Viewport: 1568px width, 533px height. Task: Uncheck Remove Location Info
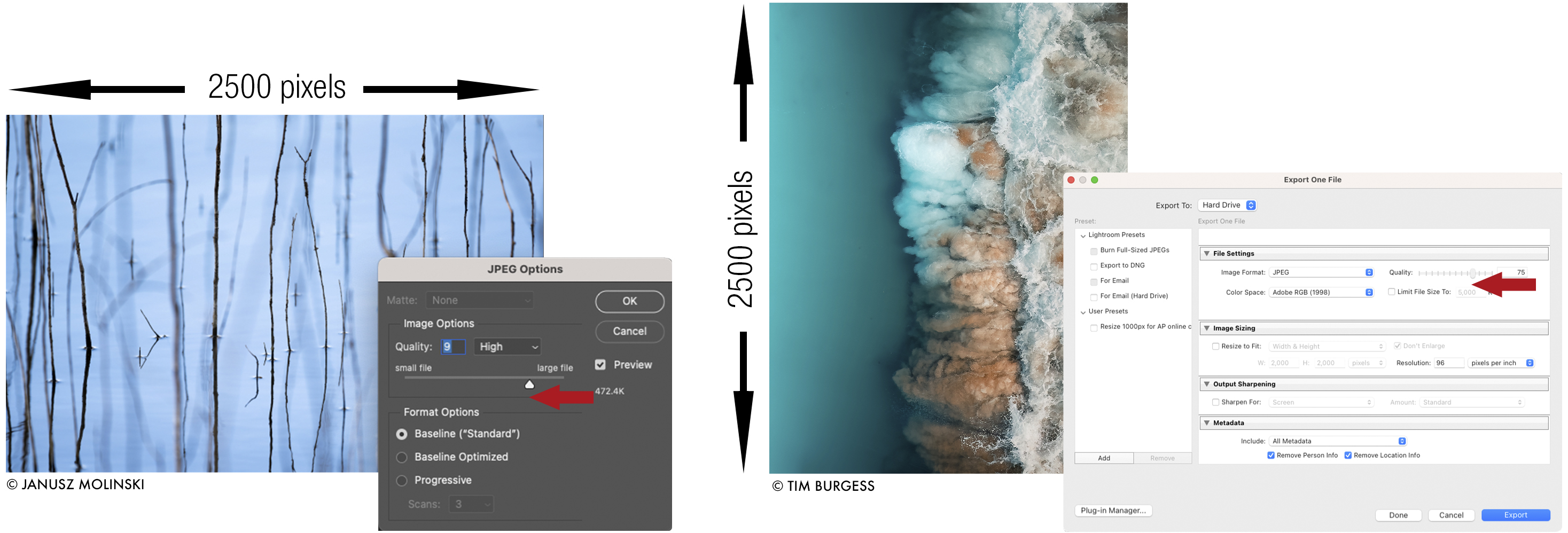1348,456
